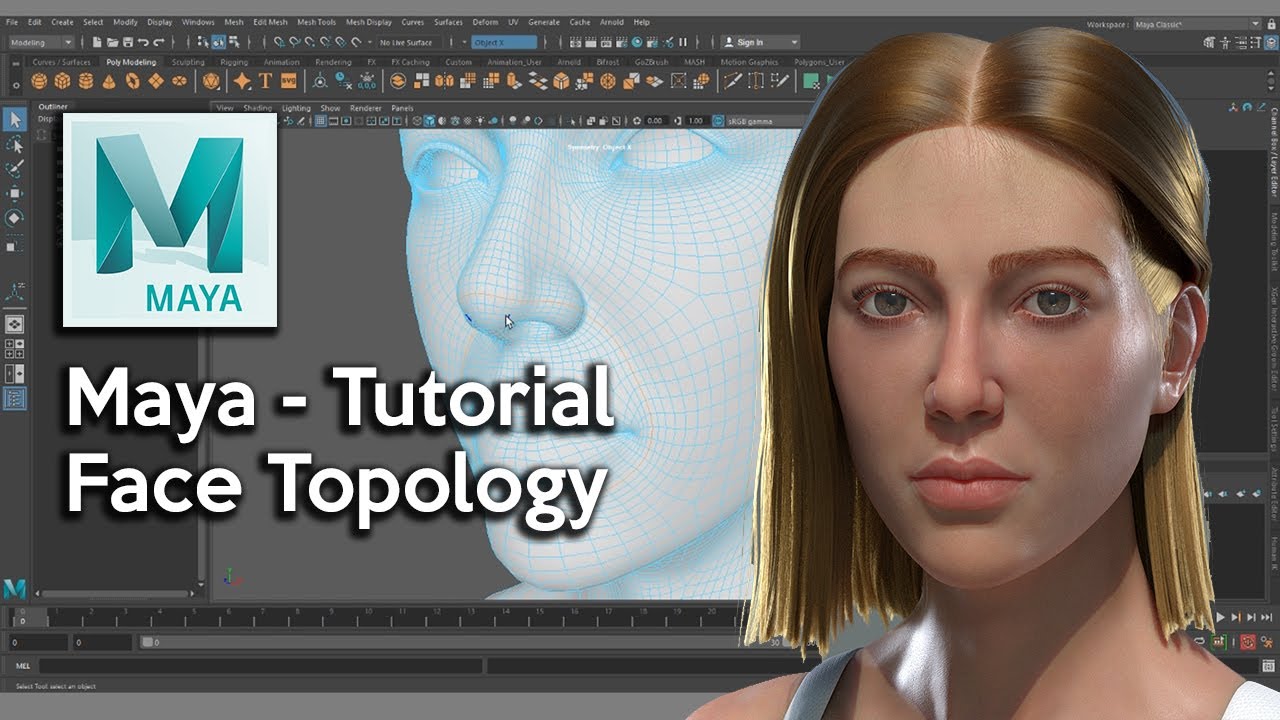Create a polygon cylinder from shelf
The height and width of the screenshot is (720, 1280).
86,81
